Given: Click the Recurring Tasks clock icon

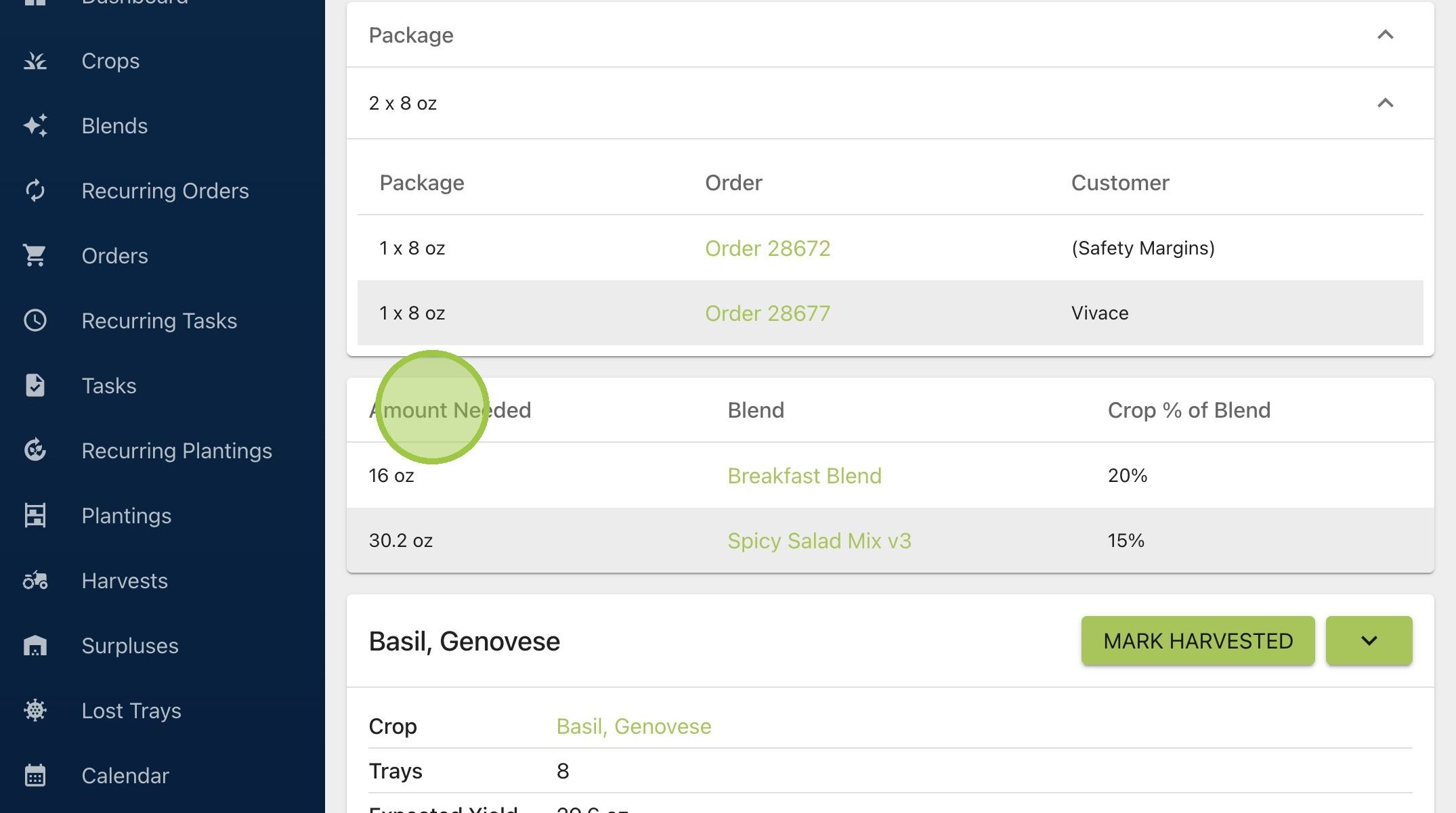Looking at the screenshot, I should click(35, 320).
